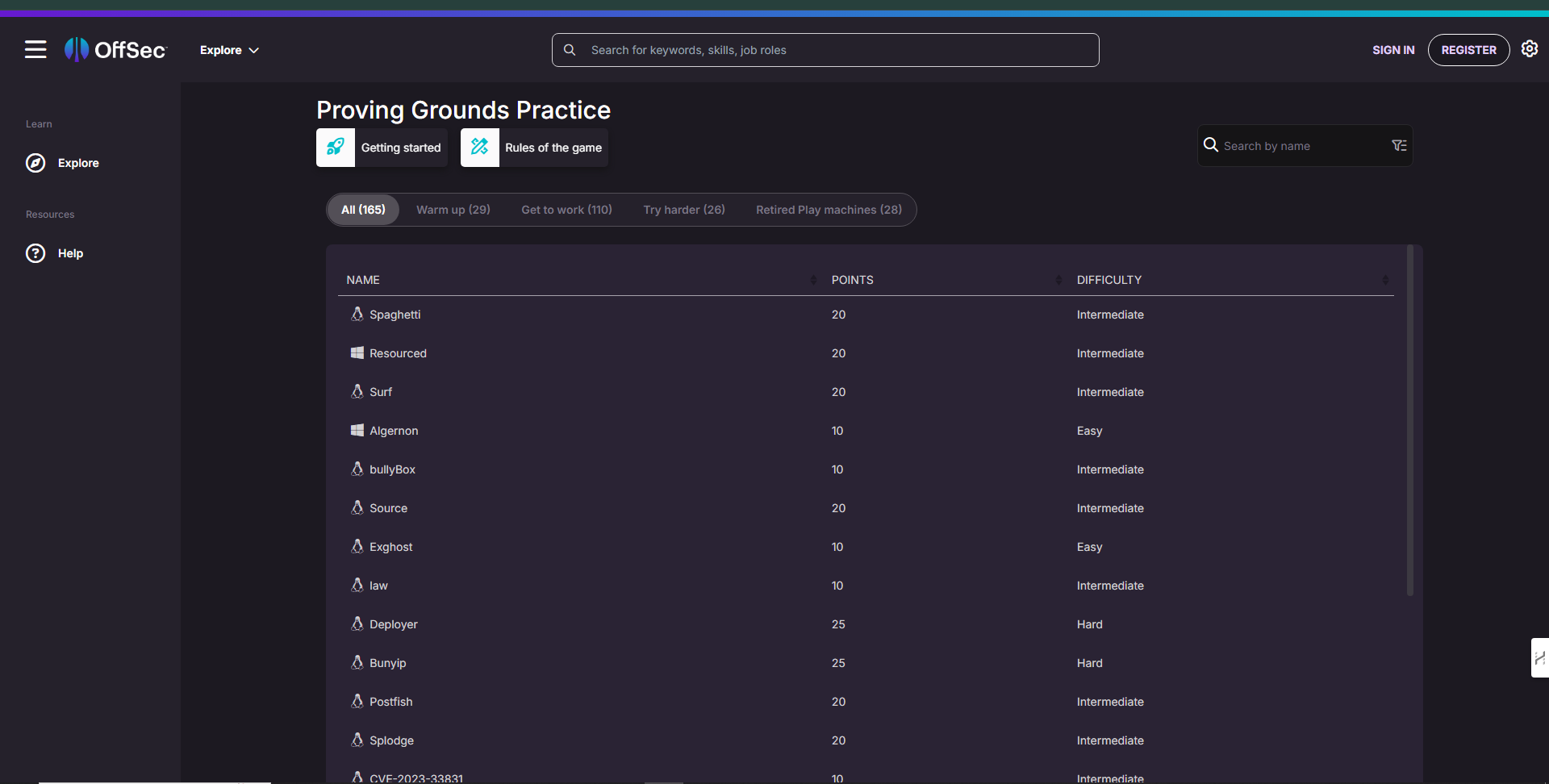
Task: Click the Windows icon beside Resourced
Action: [x=357, y=353]
